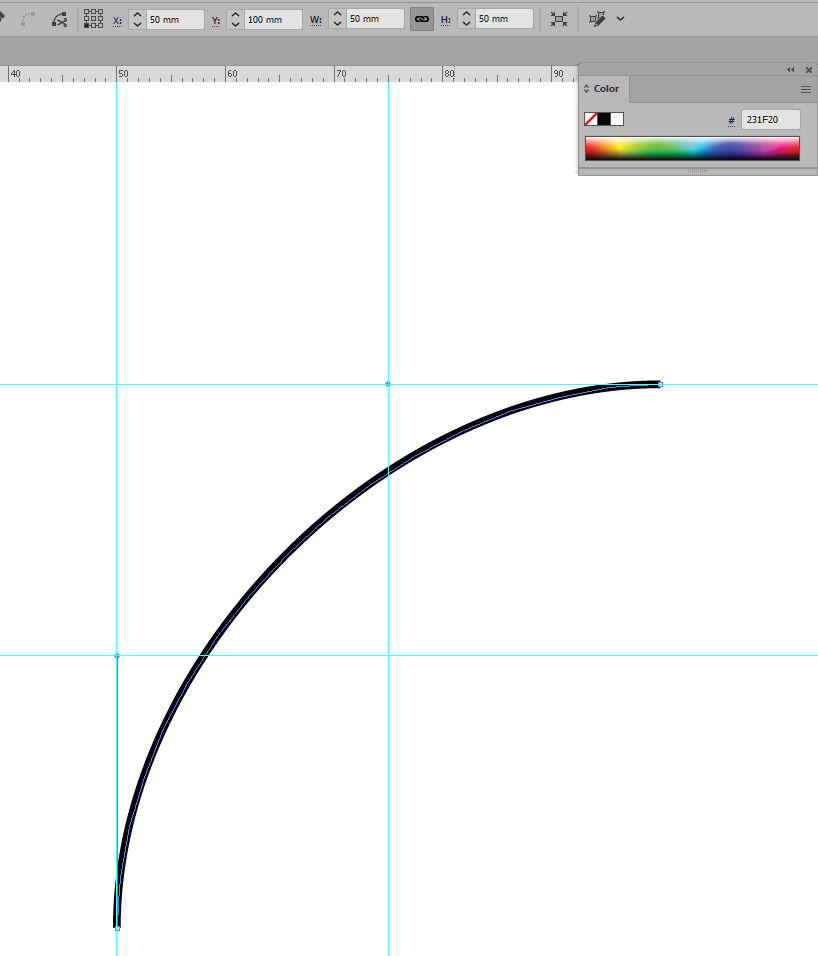Click the transform options pencil icon

point(597,19)
